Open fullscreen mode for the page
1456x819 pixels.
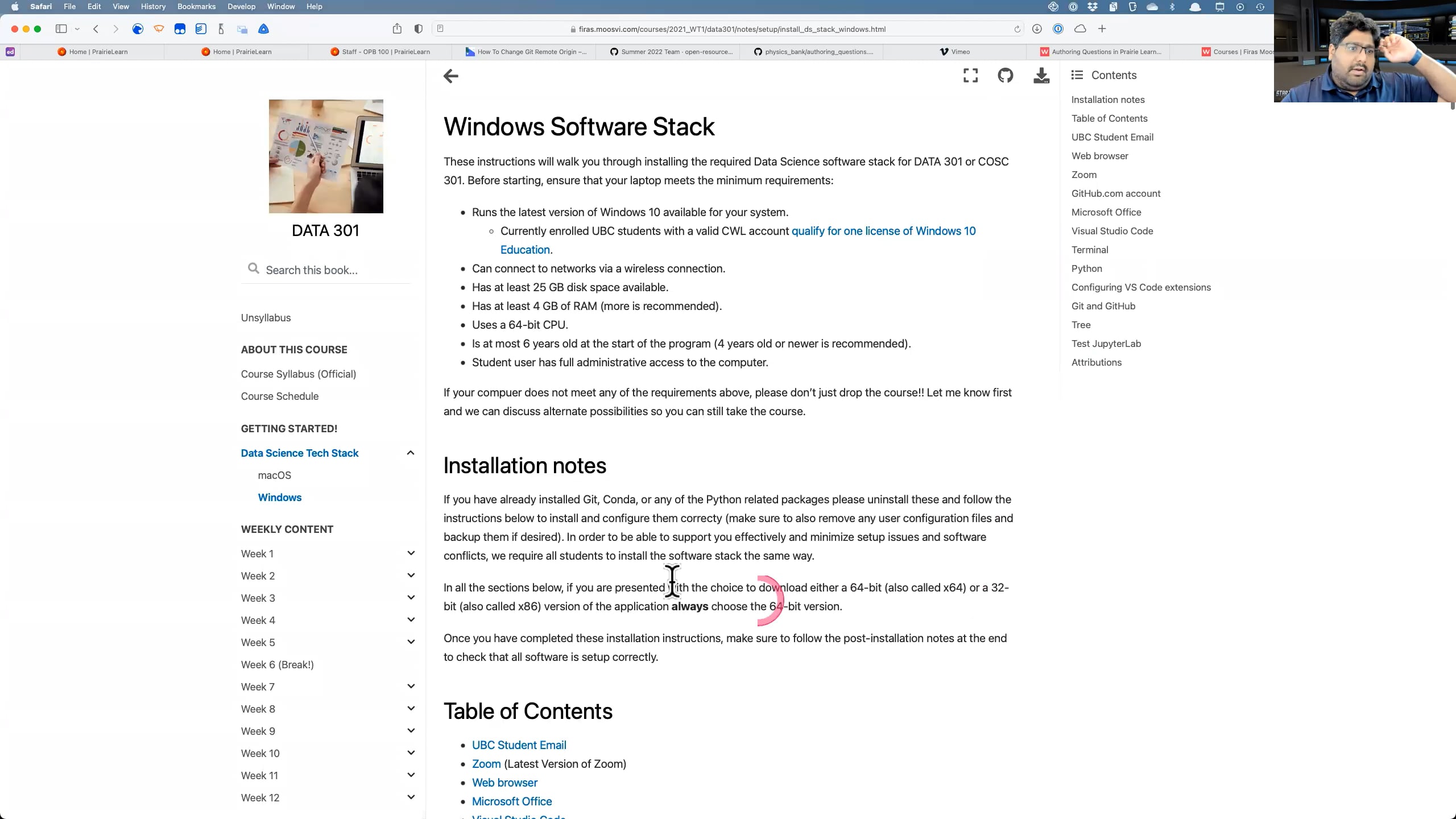click(x=970, y=75)
